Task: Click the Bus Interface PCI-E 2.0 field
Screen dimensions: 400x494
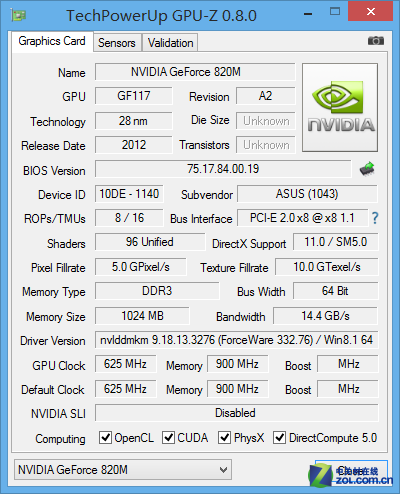Action: click(302, 218)
